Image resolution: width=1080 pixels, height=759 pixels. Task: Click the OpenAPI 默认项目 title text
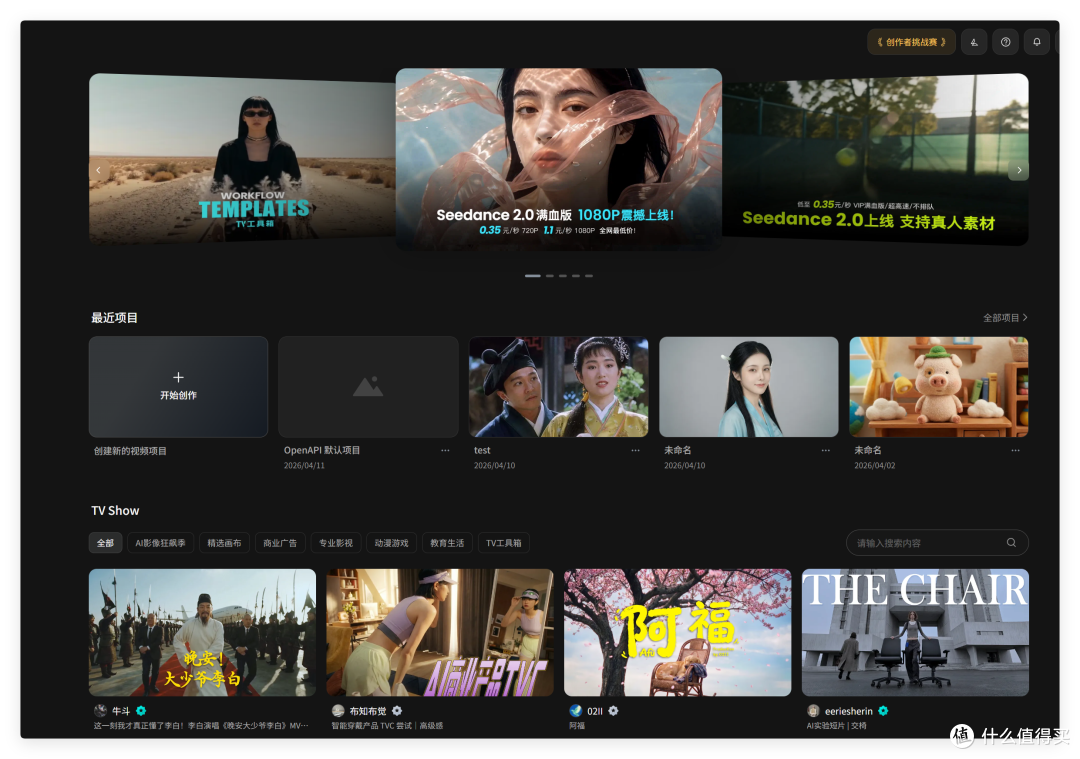[x=322, y=450]
